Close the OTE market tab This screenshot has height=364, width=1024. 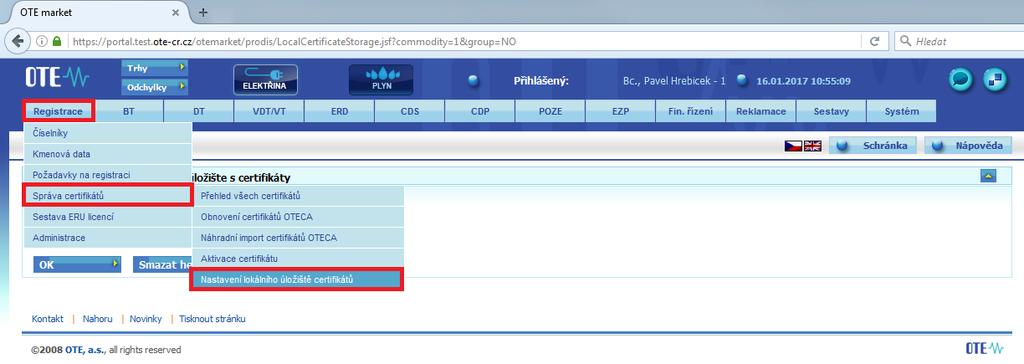coord(176,12)
